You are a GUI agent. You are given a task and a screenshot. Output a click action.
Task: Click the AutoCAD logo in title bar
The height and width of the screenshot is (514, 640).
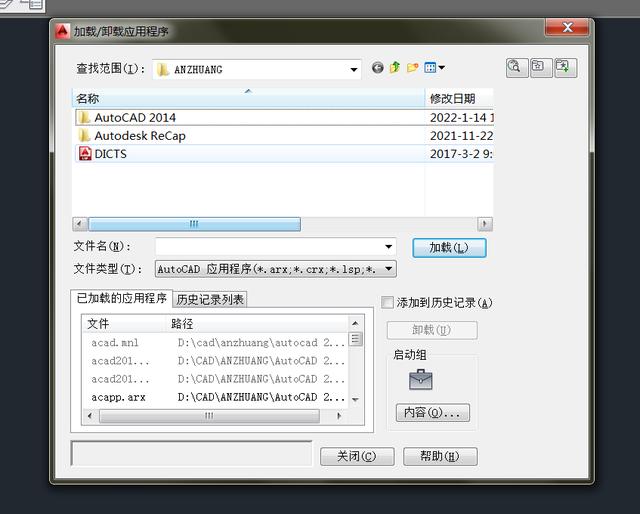click(x=62, y=31)
